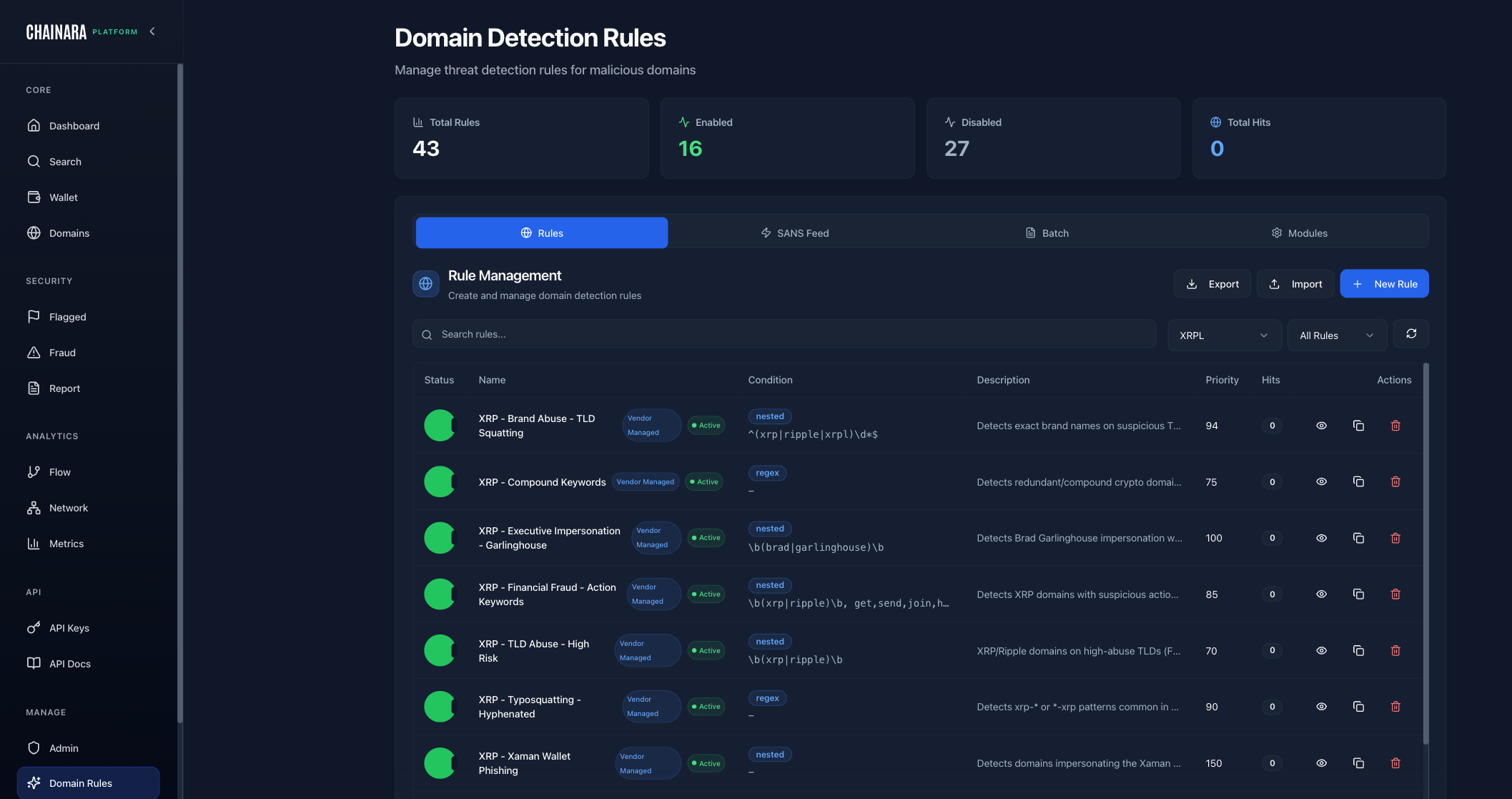1512x799 pixels.
Task: Click the Export button
Action: pyautogui.click(x=1212, y=284)
